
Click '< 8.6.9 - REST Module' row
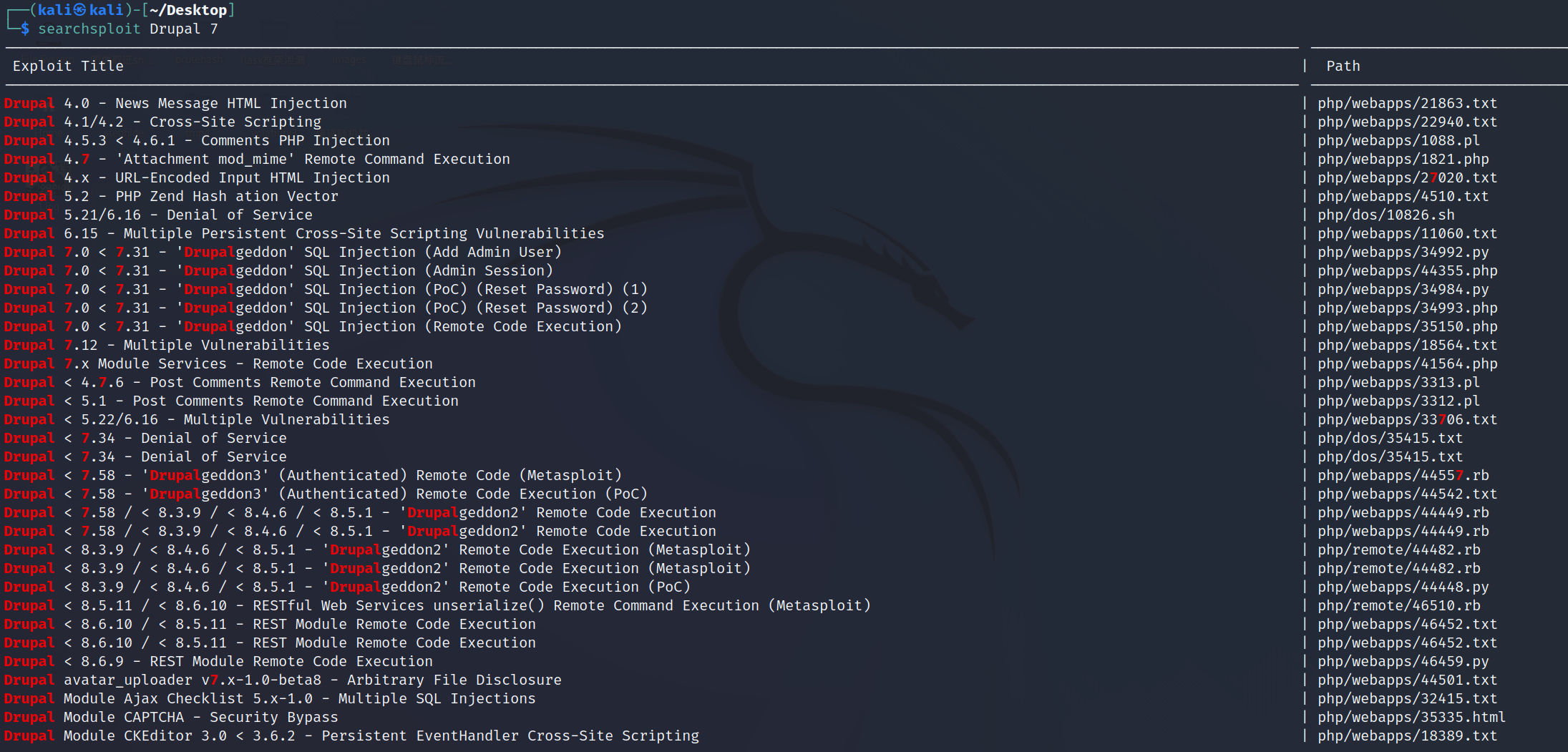click(x=218, y=661)
